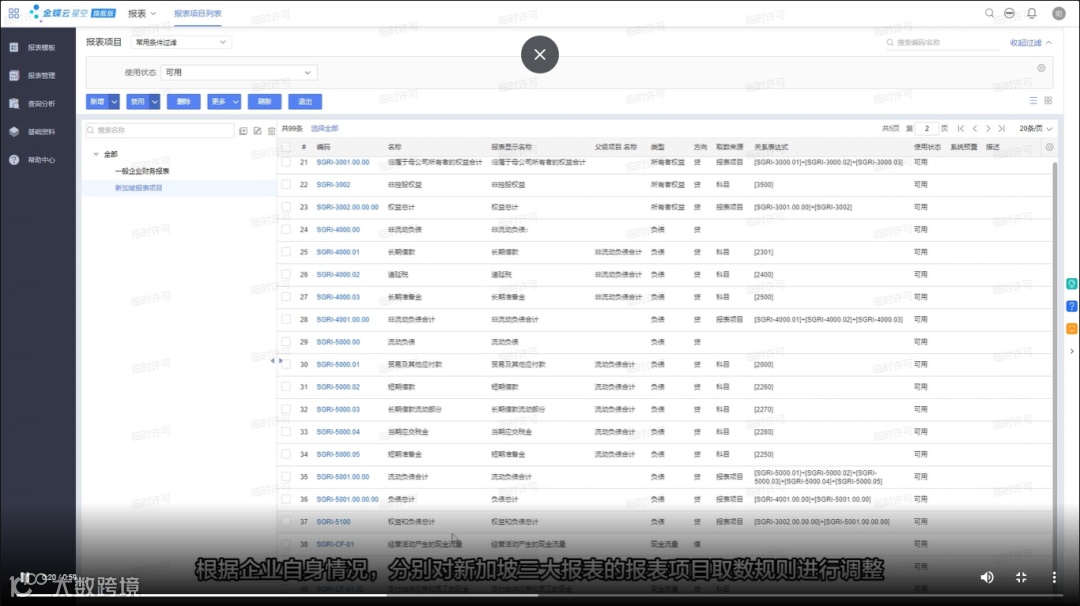1080x606 pixels.
Task: Select 新加坡报表项目 tree item
Action: point(138,188)
